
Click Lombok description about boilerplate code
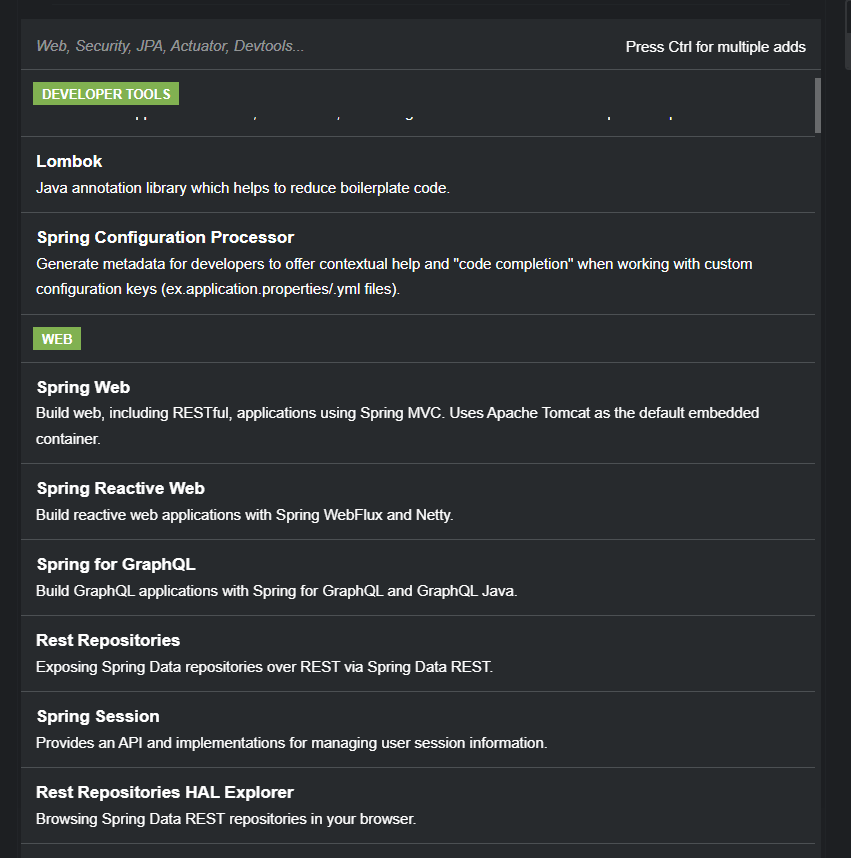coord(242,188)
